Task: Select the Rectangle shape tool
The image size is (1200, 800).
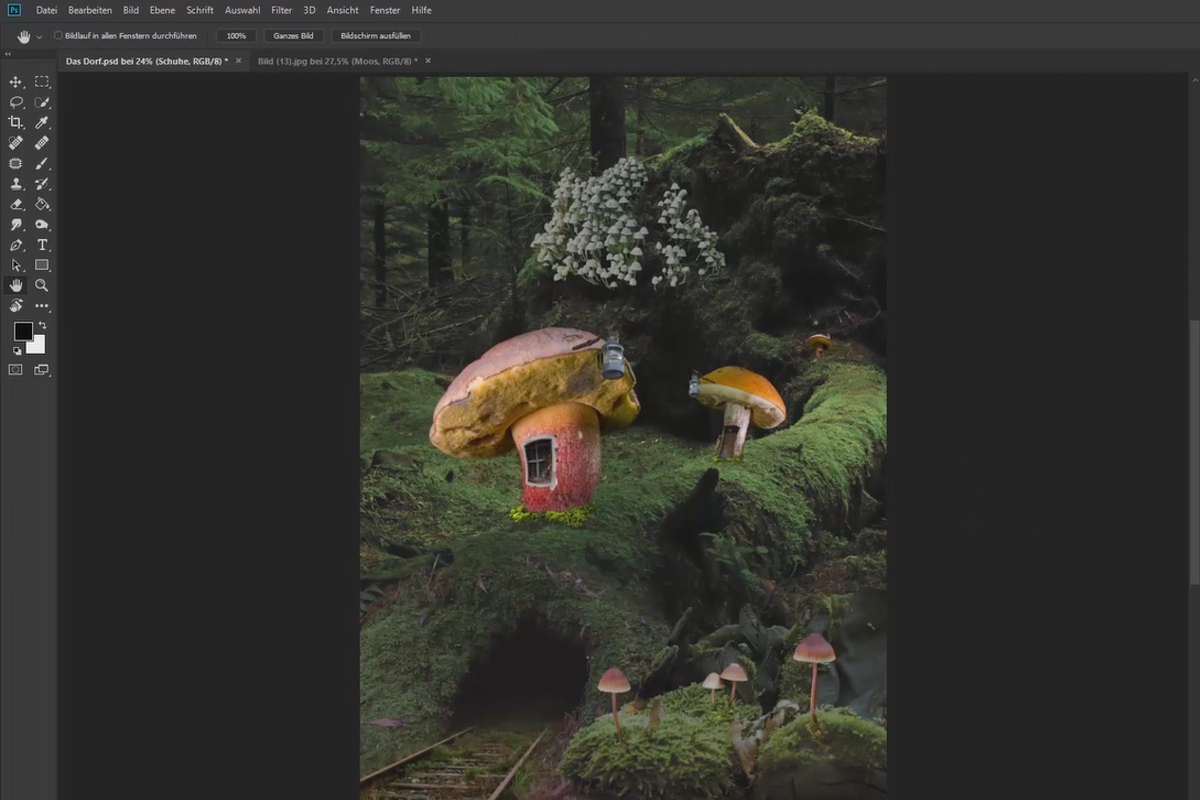Action: [42, 265]
